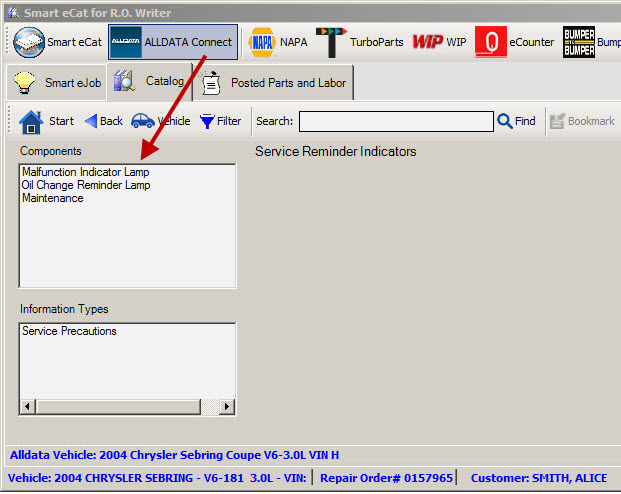The image size is (621, 494).
Task: Open Smart eCat catalog provider
Action: 58,42
